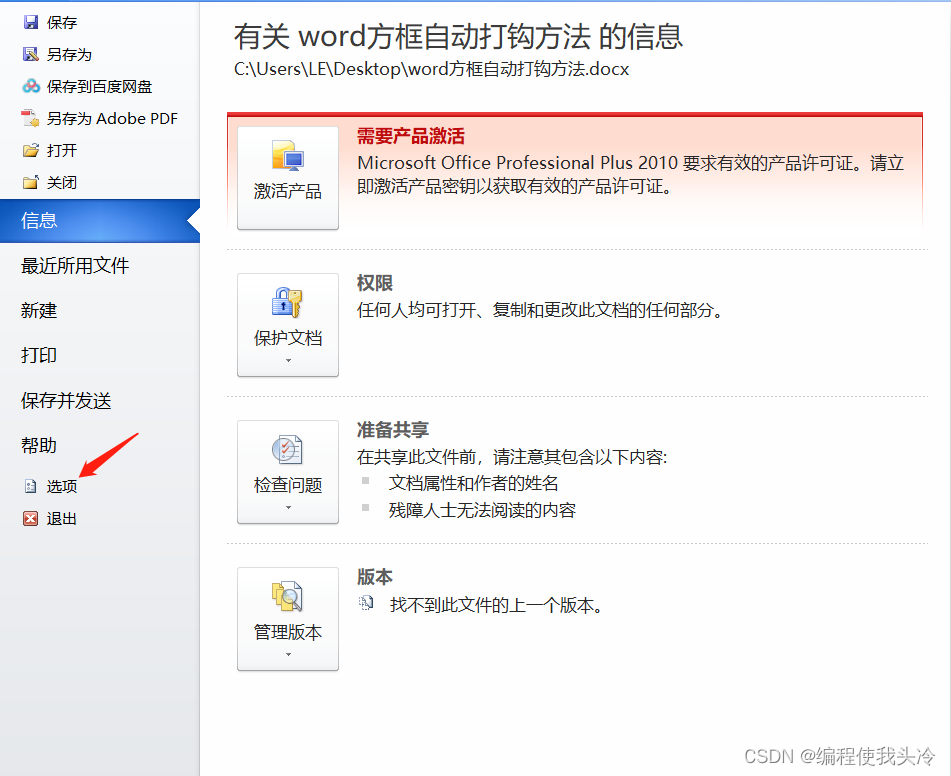Viewport: 951px width, 776px height.
Task: Click the Activate Product computer icon
Action: click(287, 155)
